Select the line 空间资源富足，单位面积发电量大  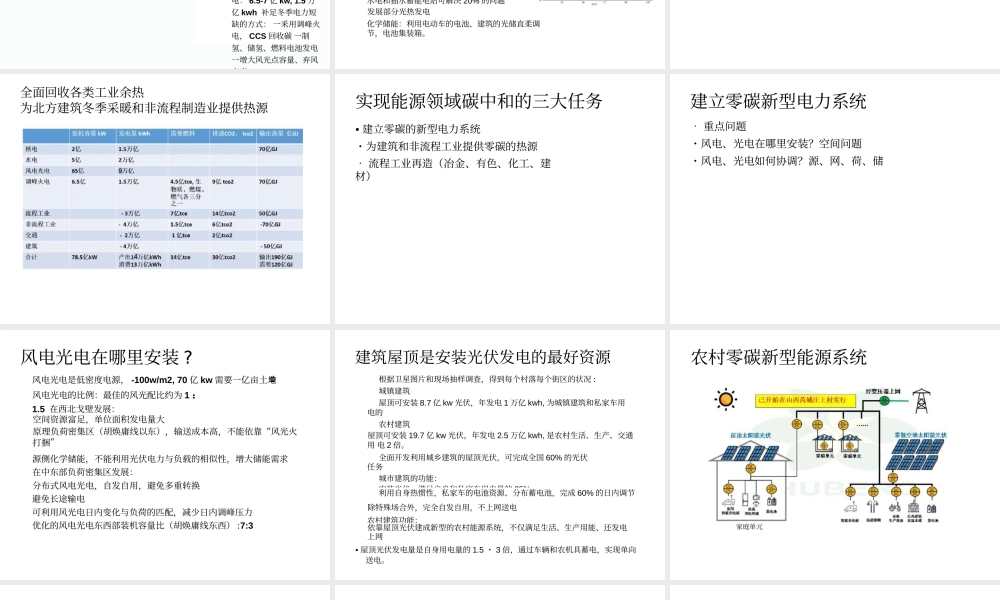point(99,420)
